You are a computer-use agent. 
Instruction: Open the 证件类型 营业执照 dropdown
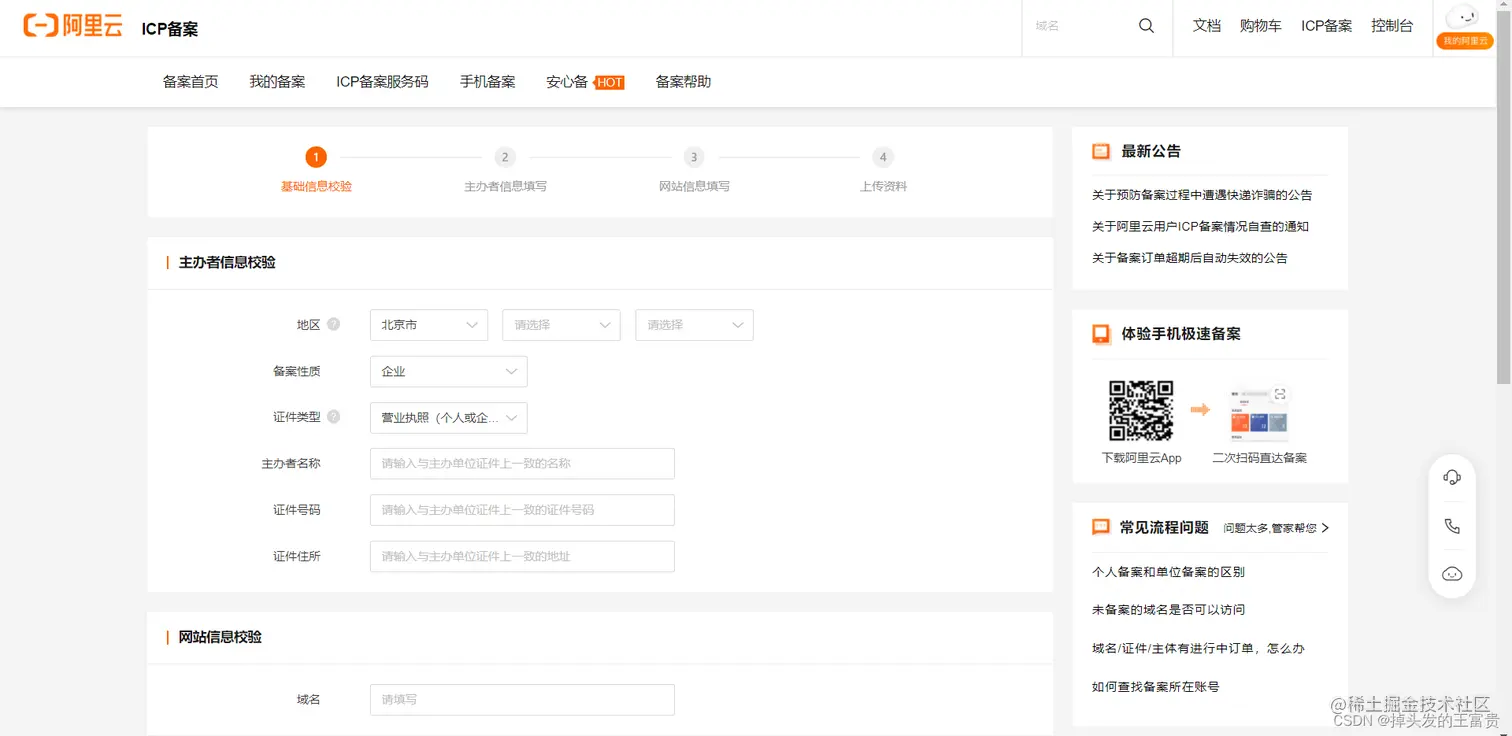[448, 418]
